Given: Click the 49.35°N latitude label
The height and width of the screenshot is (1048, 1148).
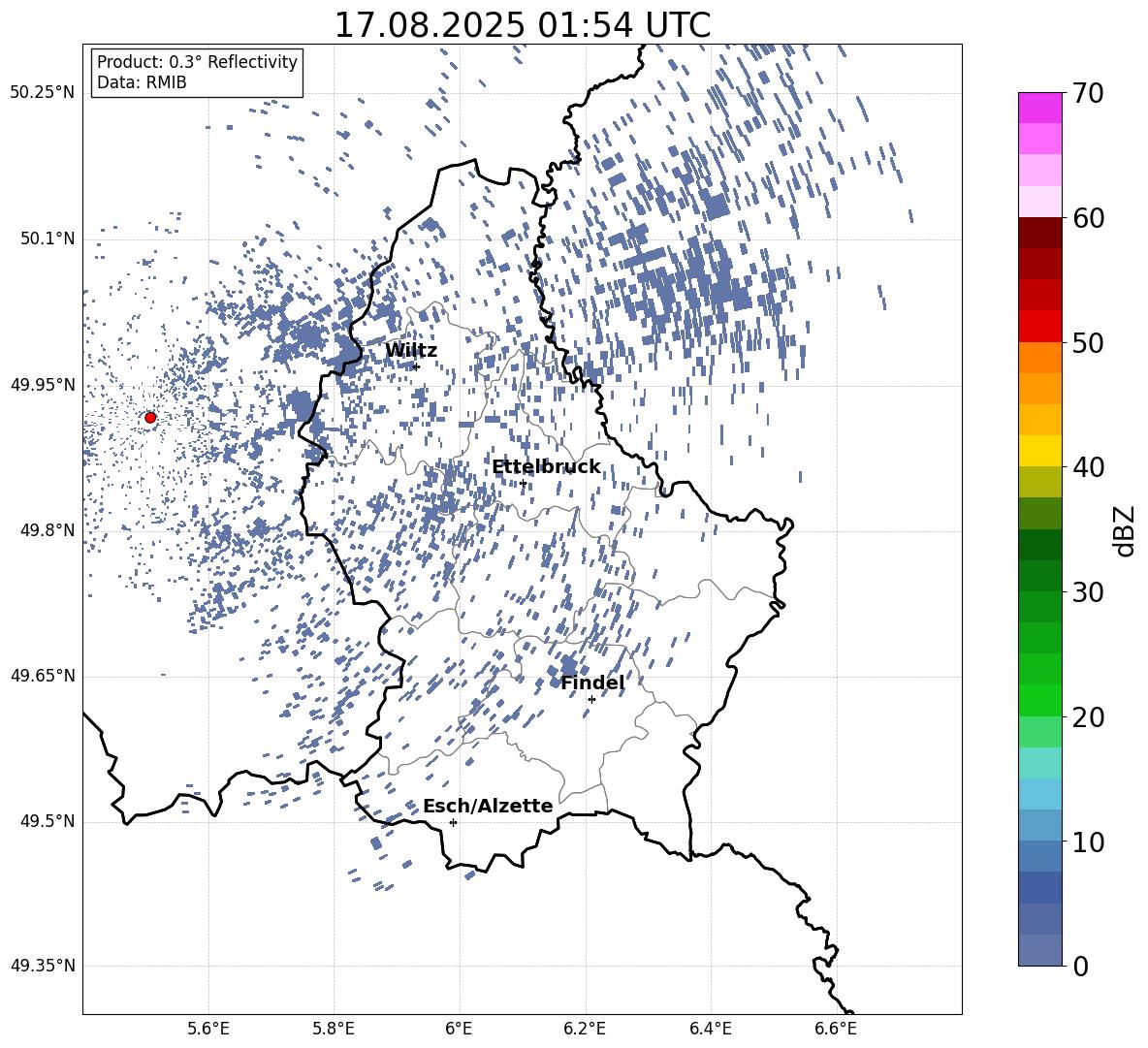Looking at the screenshot, I should [43, 966].
